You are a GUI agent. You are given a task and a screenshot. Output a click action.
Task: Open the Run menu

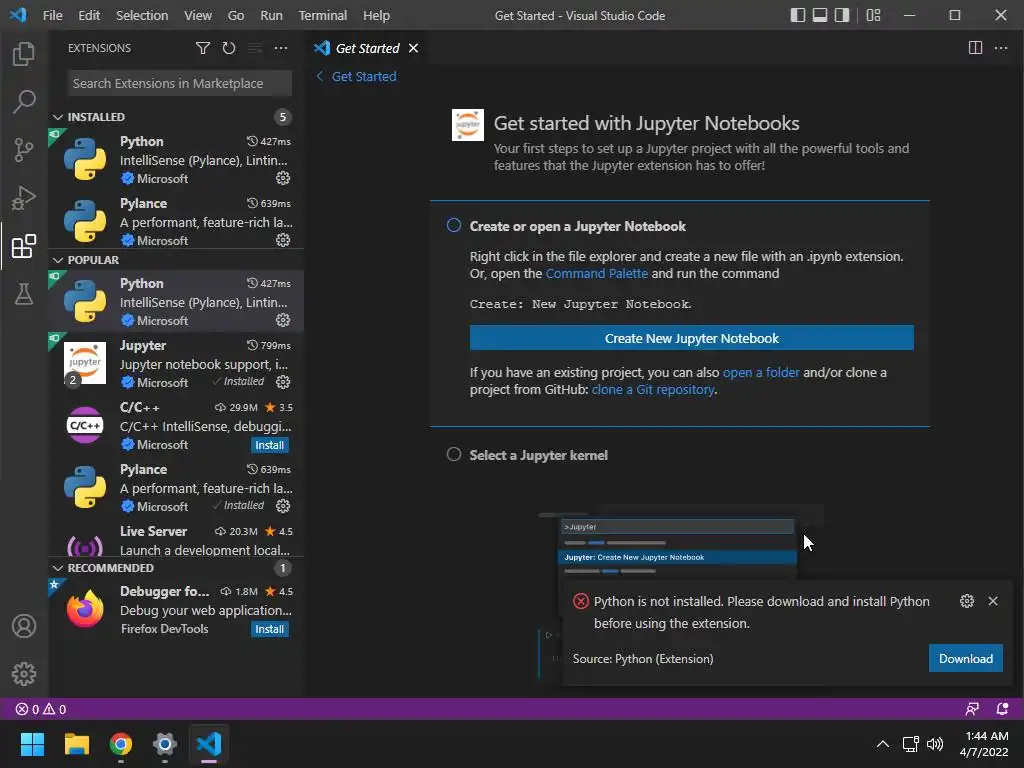271,15
